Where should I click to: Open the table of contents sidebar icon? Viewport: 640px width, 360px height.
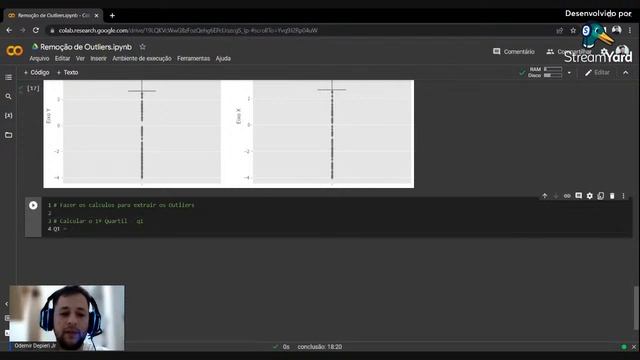pos(8,77)
